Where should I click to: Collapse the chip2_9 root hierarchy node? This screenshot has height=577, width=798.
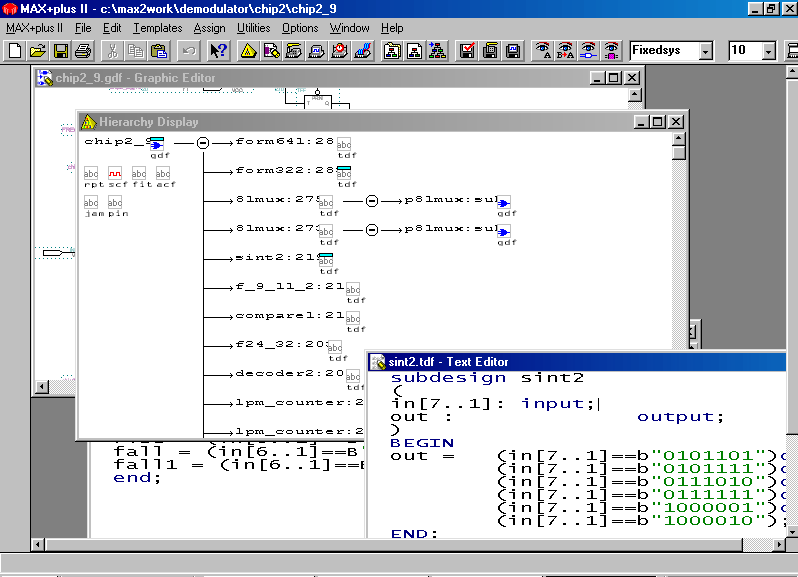pos(202,143)
